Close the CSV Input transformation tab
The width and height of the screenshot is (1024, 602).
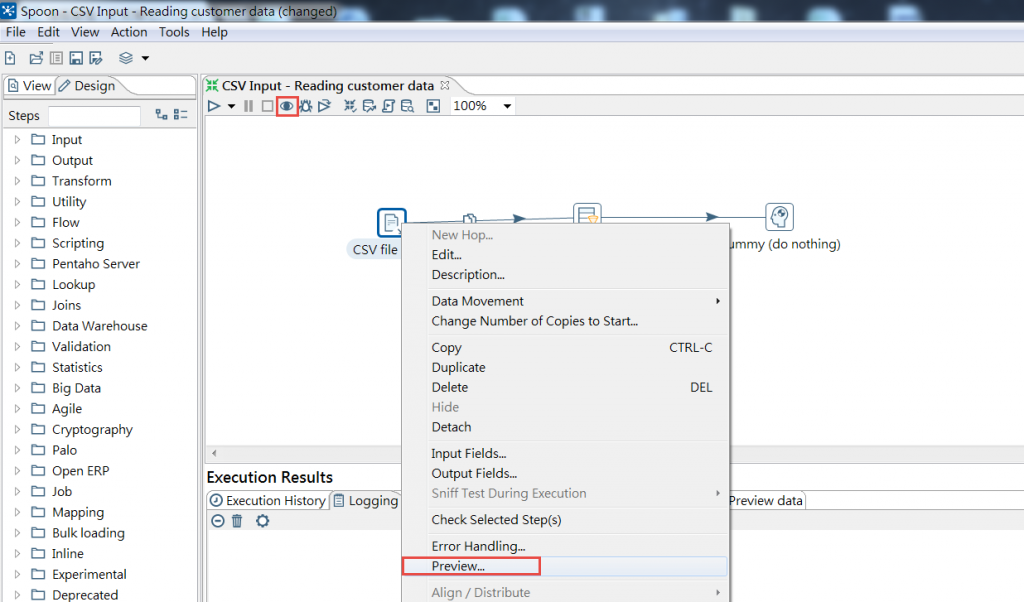(x=445, y=86)
